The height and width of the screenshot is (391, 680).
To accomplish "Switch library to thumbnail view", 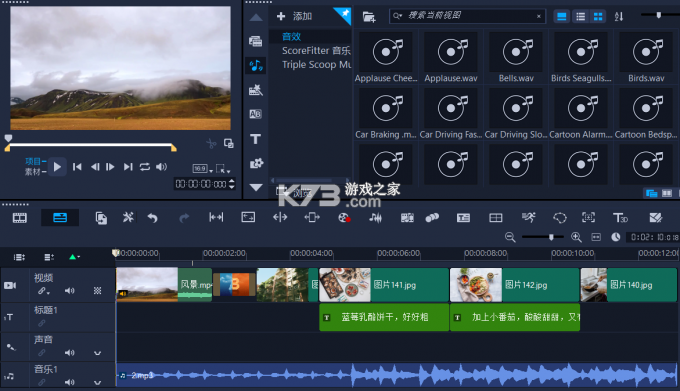I will tap(598, 17).
